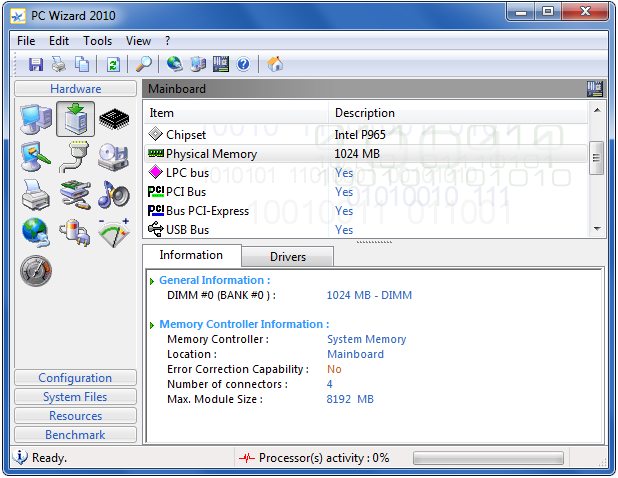The height and width of the screenshot is (478, 618).
Task: Click the Description column header
Action: [x=458, y=113]
